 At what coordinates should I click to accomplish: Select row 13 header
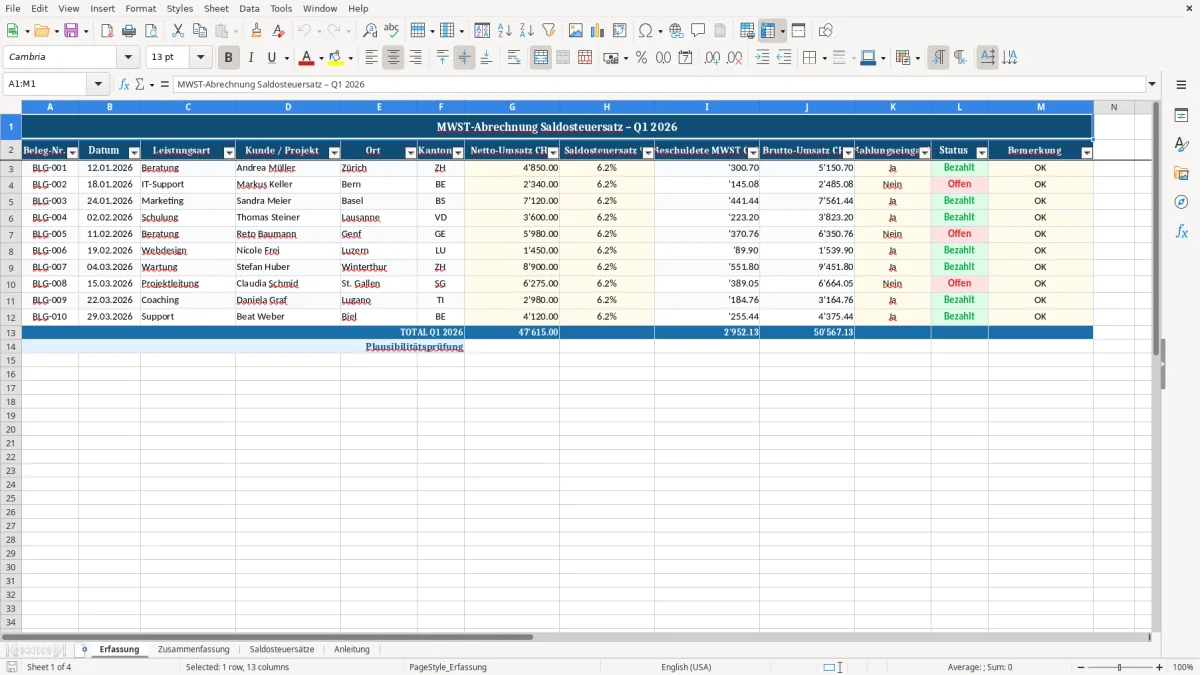(x=11, y=332)
